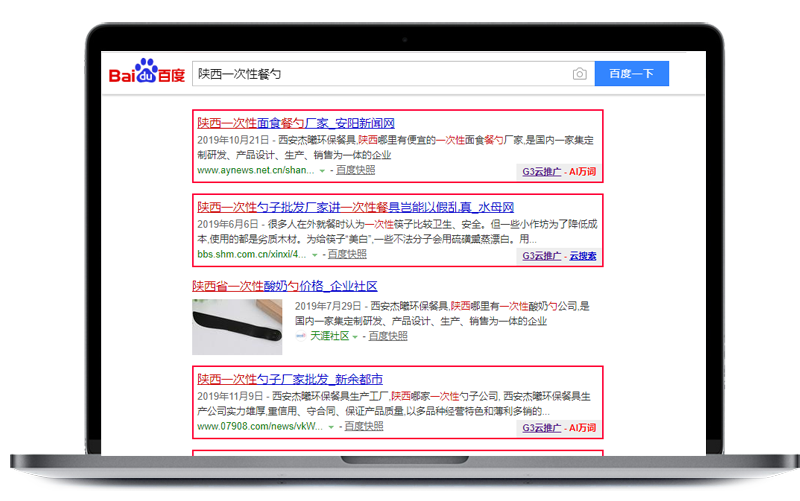Screen dimensions: 800x501
Task: Click the www.07908.com/news/vkW... URL
Action: [x=260, y=426]
